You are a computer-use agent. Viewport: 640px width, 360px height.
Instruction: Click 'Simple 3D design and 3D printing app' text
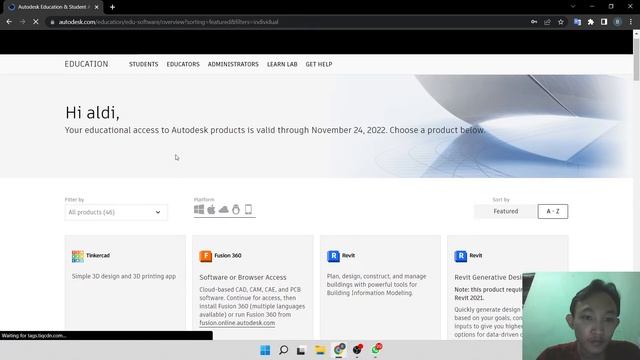(x=124, y=276)
